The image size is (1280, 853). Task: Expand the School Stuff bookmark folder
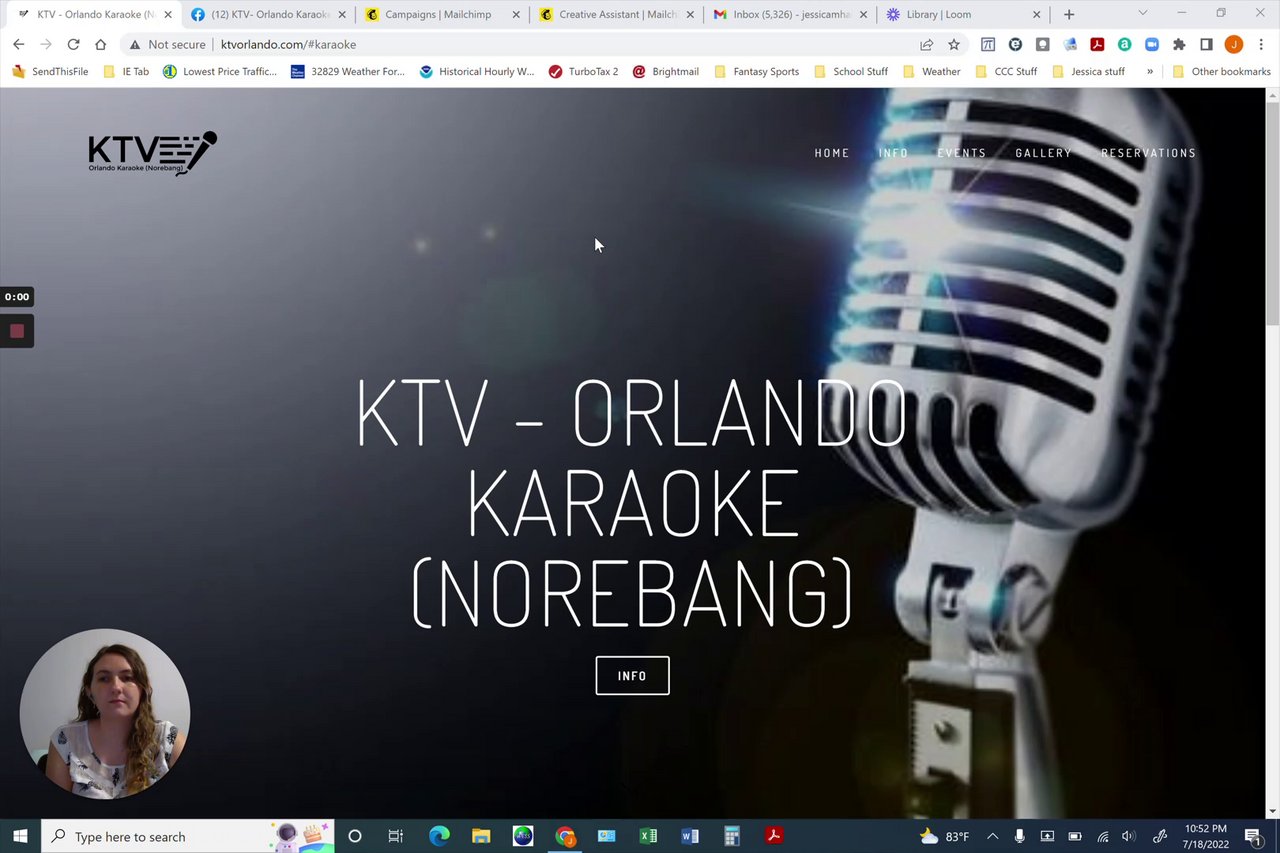[x=850, y=71]
